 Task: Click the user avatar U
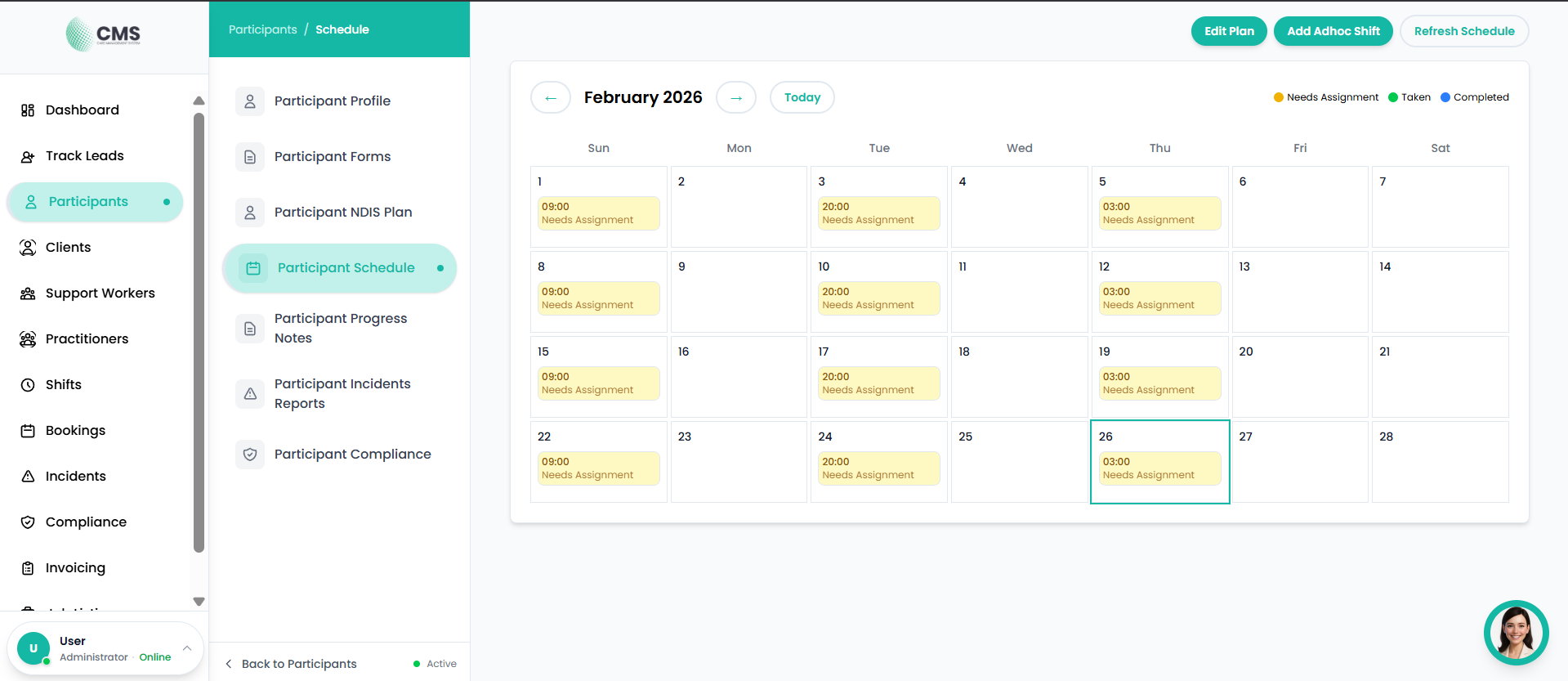[x=34, y=648]
